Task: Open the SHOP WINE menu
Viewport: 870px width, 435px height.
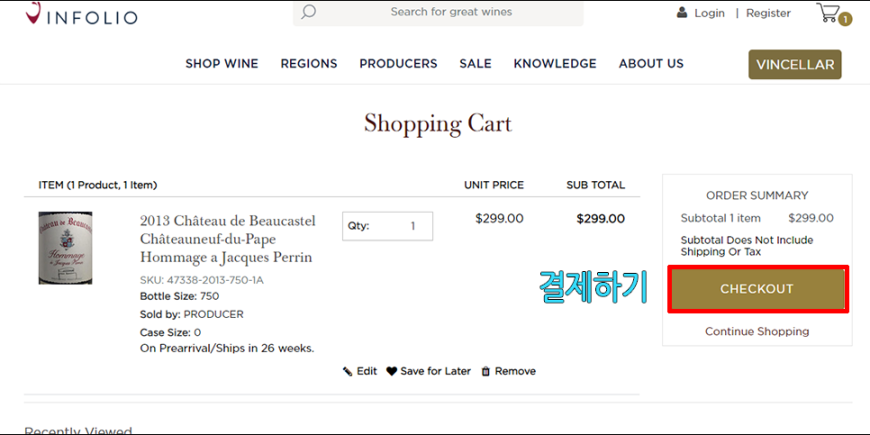Action: click(x=222, y=64)
